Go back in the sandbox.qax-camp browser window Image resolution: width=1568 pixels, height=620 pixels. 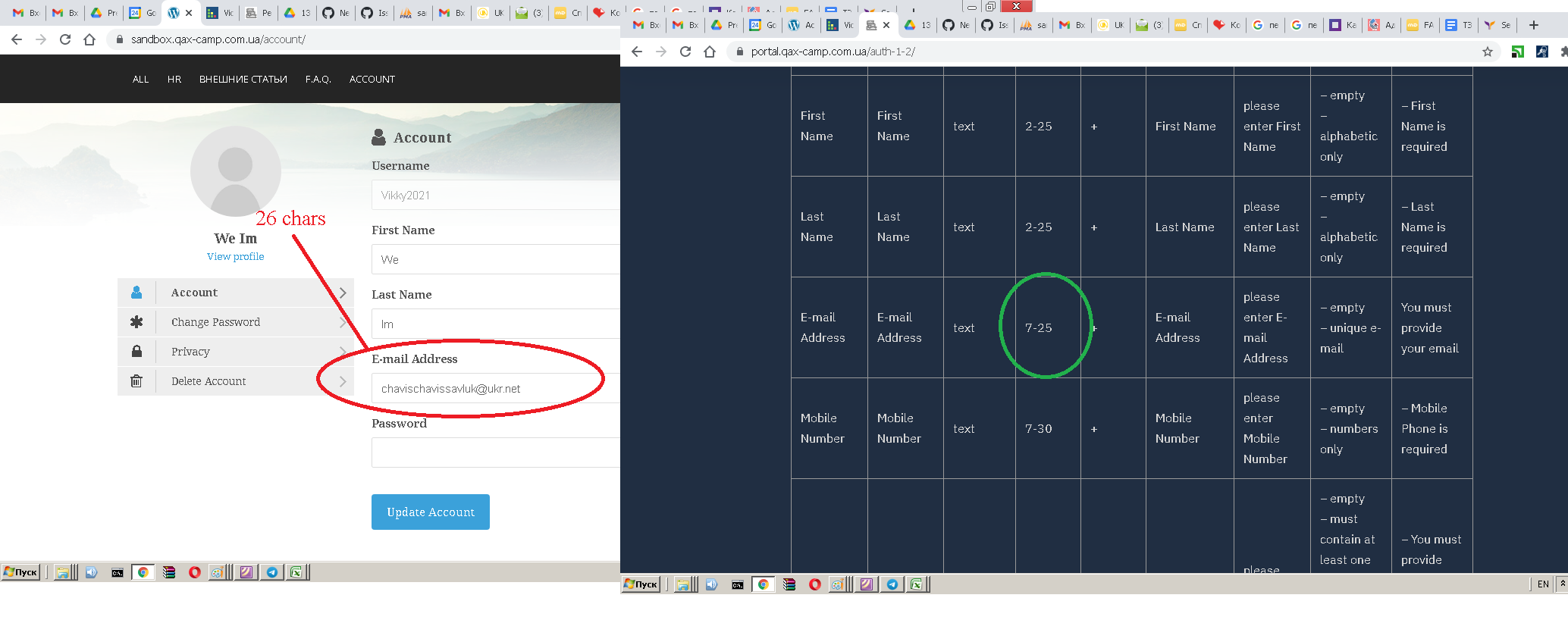click(x=17, y=39)
